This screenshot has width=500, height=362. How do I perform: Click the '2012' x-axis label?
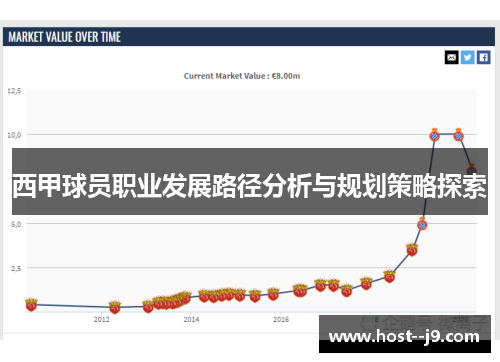[102, 319]
